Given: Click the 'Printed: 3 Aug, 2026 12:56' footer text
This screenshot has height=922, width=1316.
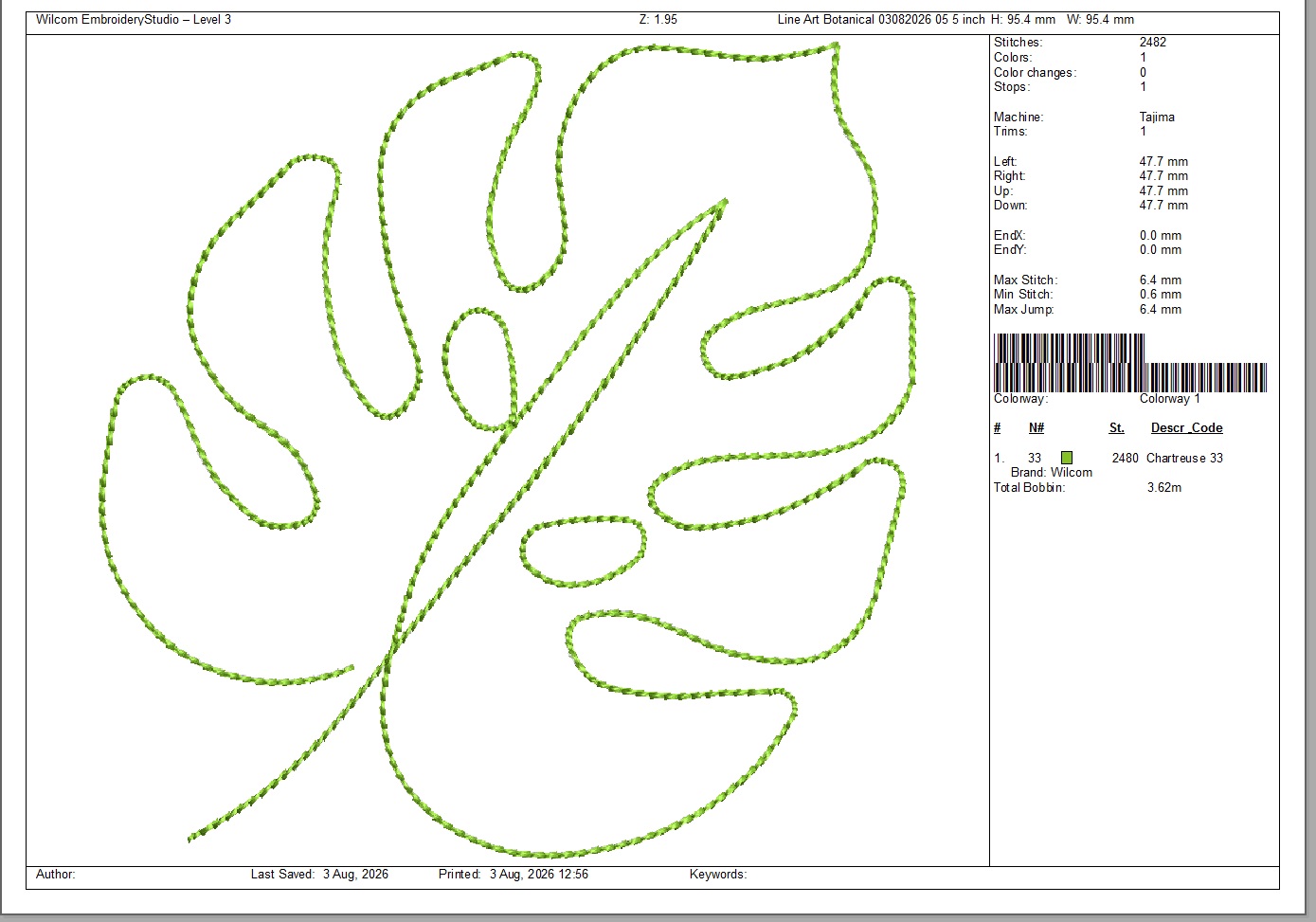Looking at the screenshot, I should (x=514, y=874).
